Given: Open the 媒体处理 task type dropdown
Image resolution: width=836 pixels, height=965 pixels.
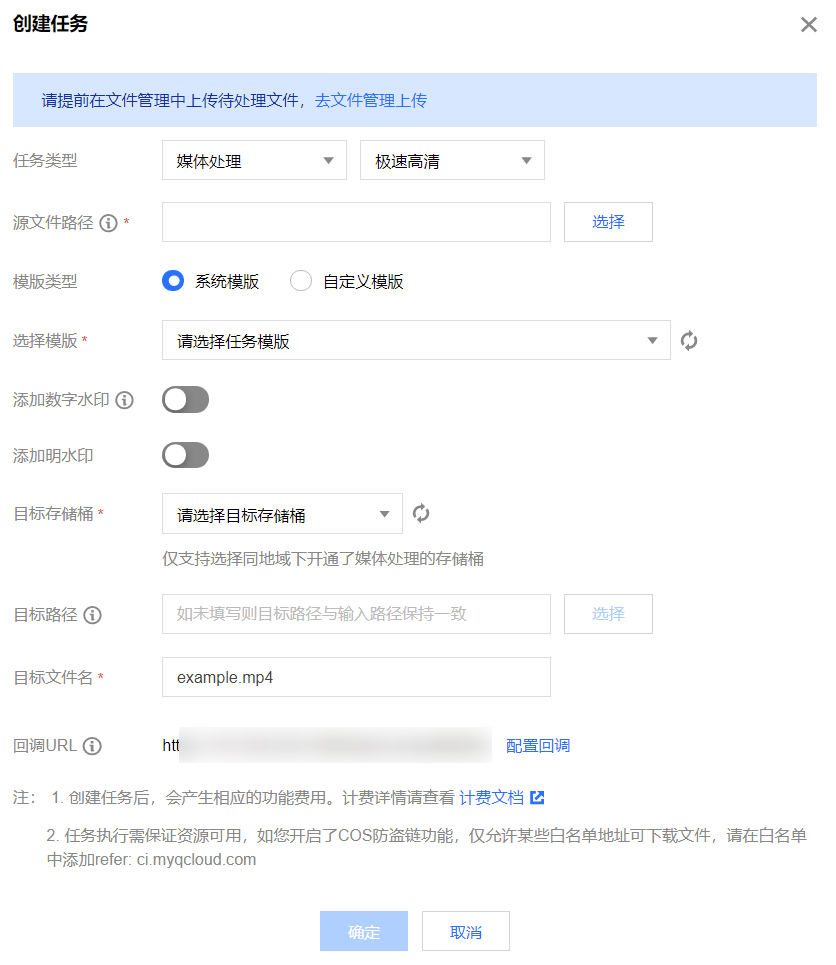Looking at the screenshot, I should (x=254, y=161).
